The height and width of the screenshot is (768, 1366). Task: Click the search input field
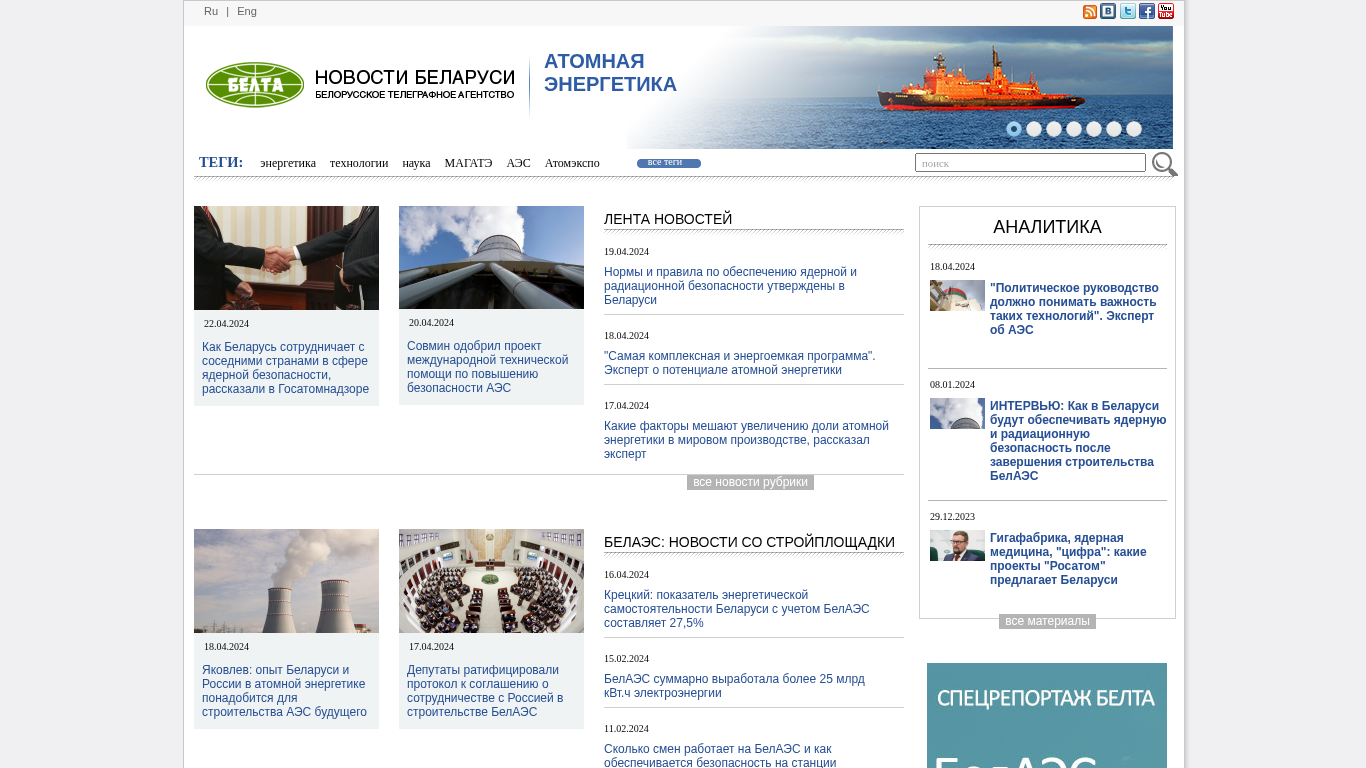tap(1030, 163)
